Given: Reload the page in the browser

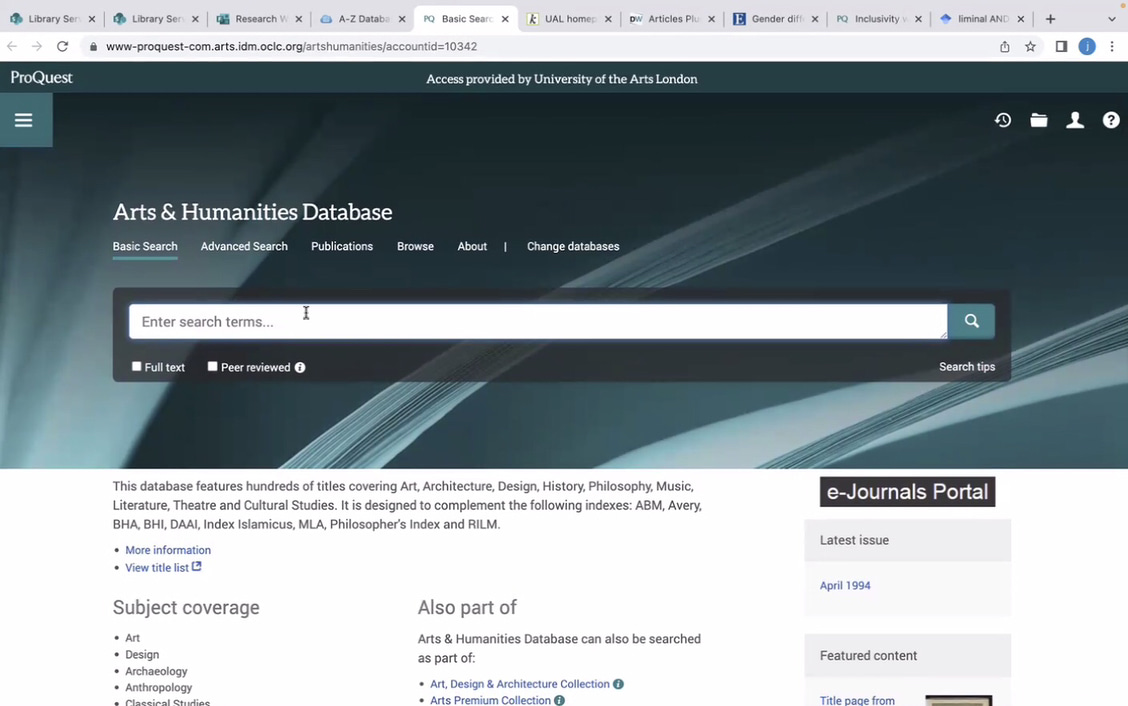Looking at the screenshot, I should [x=62, y=46].
